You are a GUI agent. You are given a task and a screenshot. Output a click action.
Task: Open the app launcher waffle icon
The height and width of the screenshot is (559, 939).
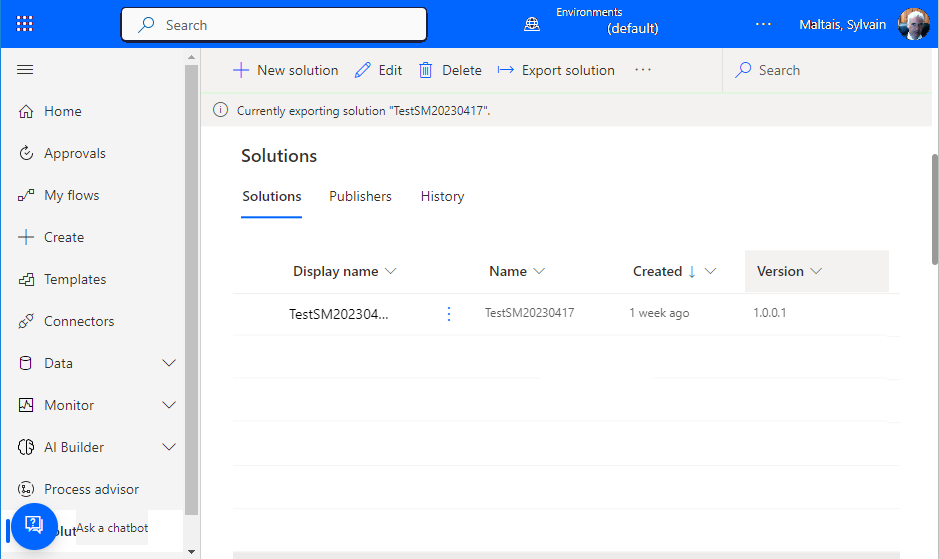tap(25, 24)
